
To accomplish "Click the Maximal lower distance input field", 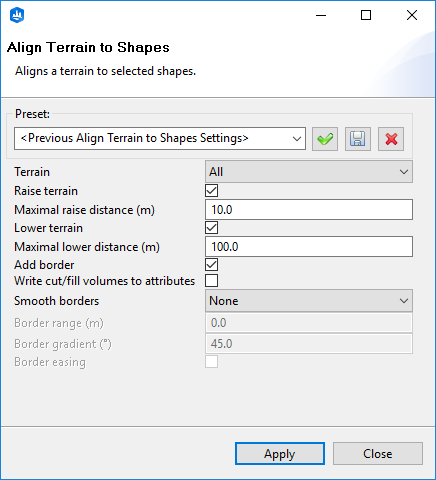I will click(309, 247).
